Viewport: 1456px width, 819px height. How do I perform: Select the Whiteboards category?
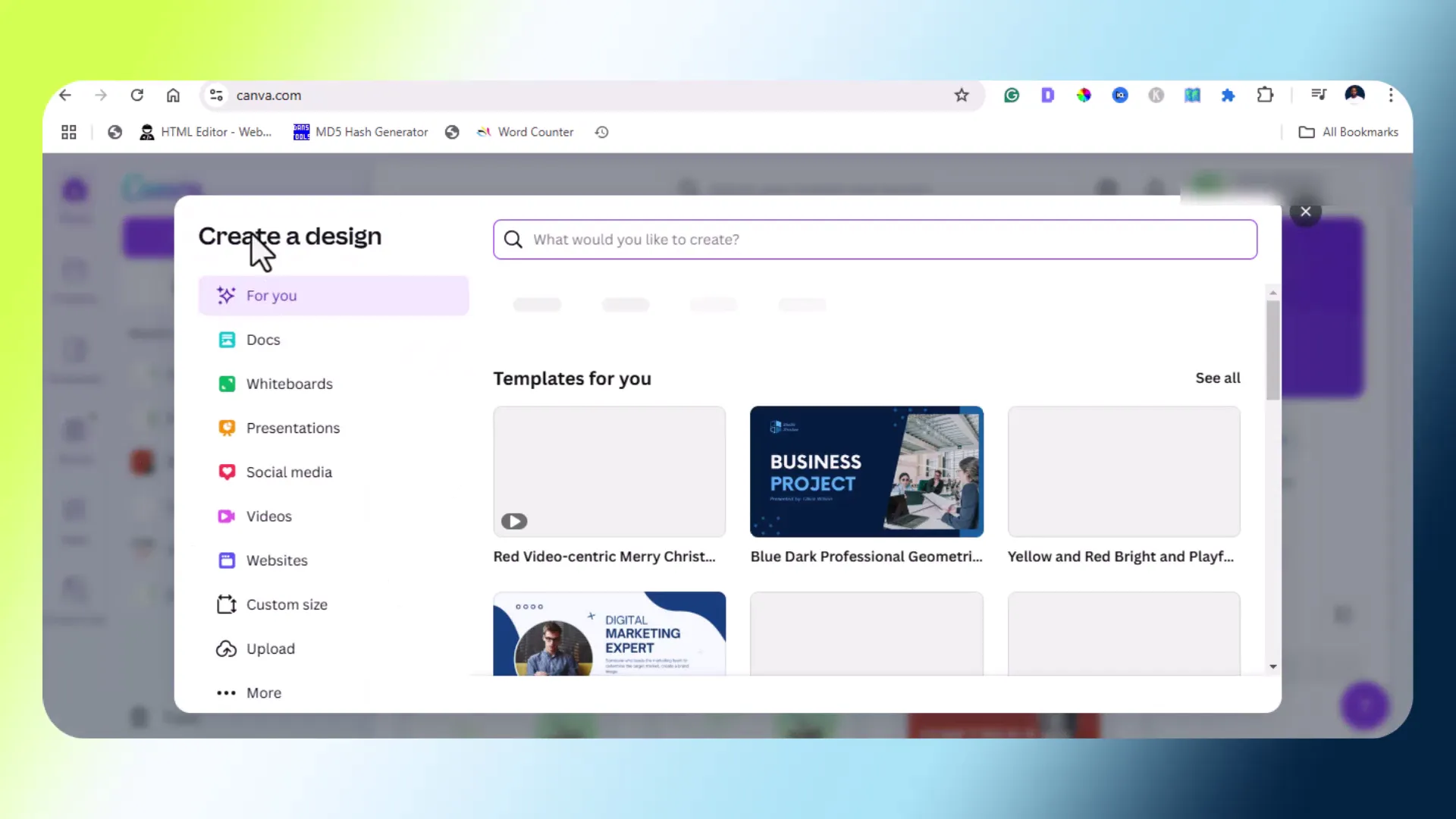point(334,384)
